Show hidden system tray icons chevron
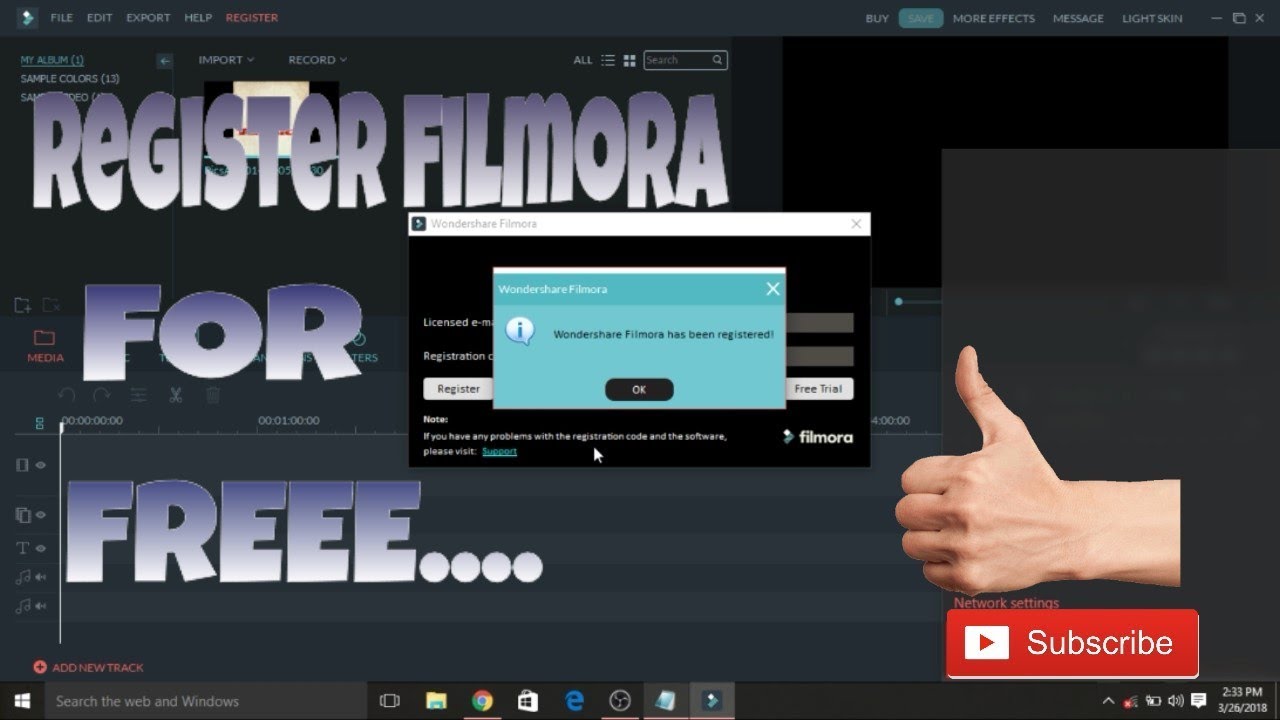The width and height of the screenshot is (1280, 720). click(x=1108, y=701)
